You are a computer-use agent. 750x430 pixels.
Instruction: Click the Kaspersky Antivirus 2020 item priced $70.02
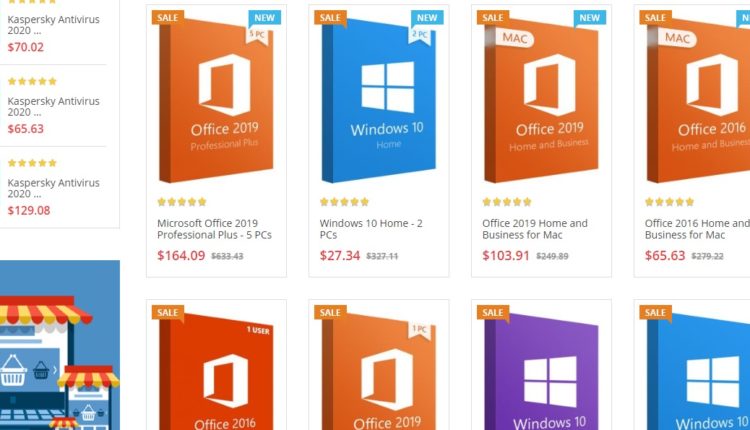point(54,25)
